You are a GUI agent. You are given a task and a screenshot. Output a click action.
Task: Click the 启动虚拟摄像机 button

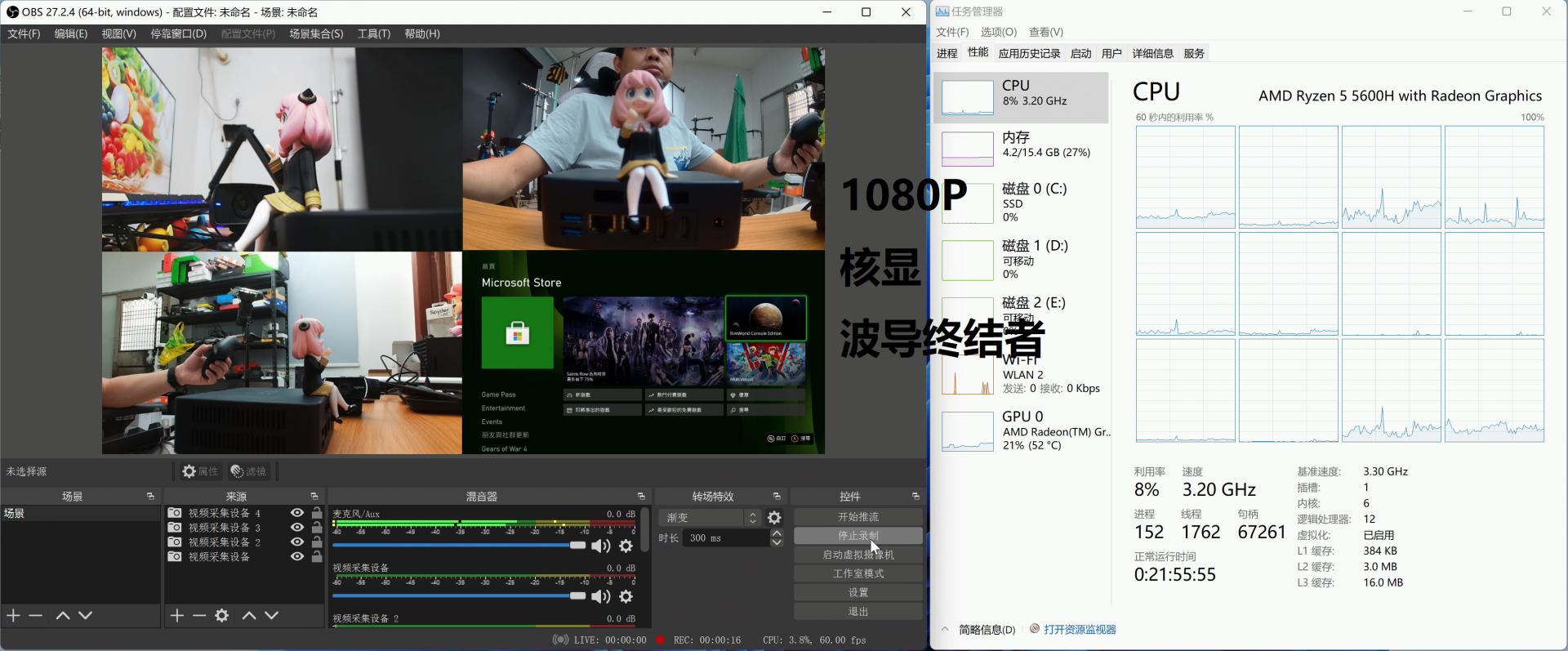(x=858, y=555)
